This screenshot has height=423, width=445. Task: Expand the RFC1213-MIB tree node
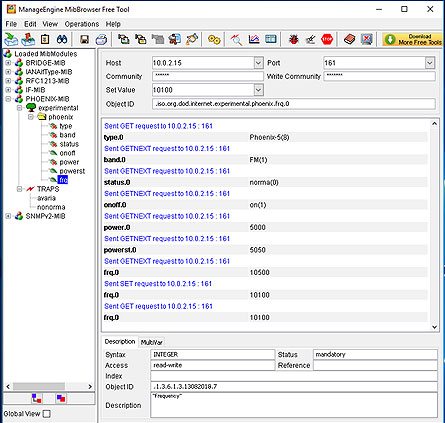8,81
